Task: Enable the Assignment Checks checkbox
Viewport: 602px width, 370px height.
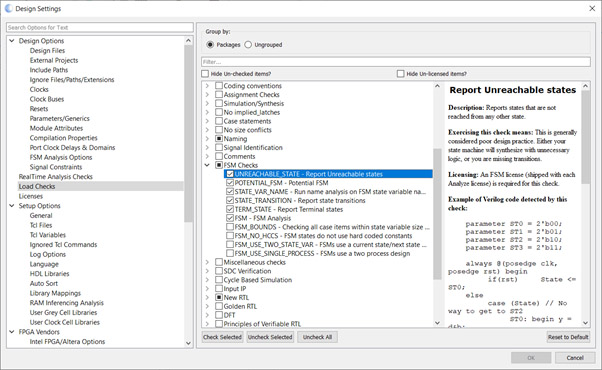Action: (219, 94)
